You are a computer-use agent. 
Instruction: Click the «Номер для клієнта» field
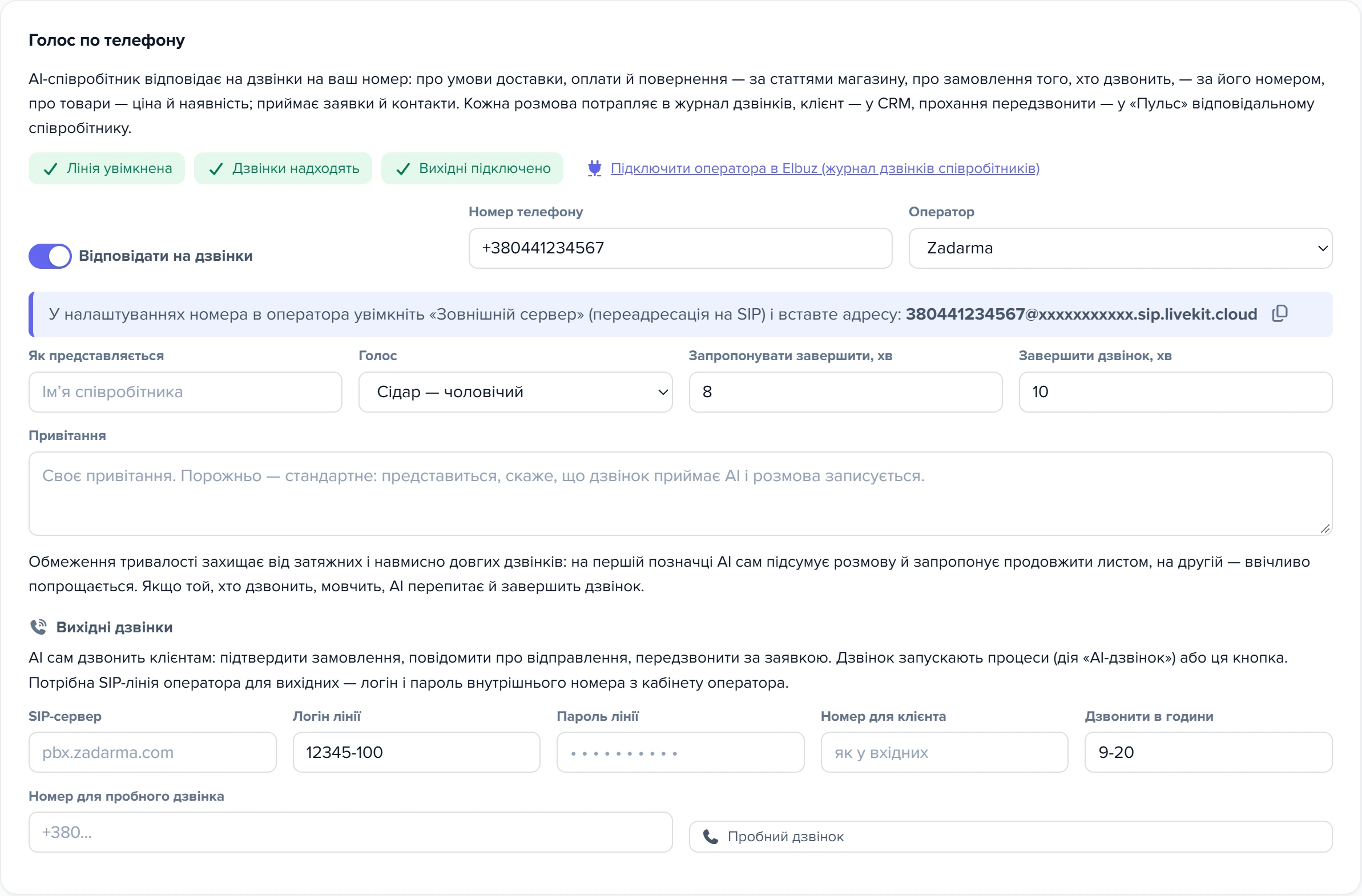click(944, 752)
